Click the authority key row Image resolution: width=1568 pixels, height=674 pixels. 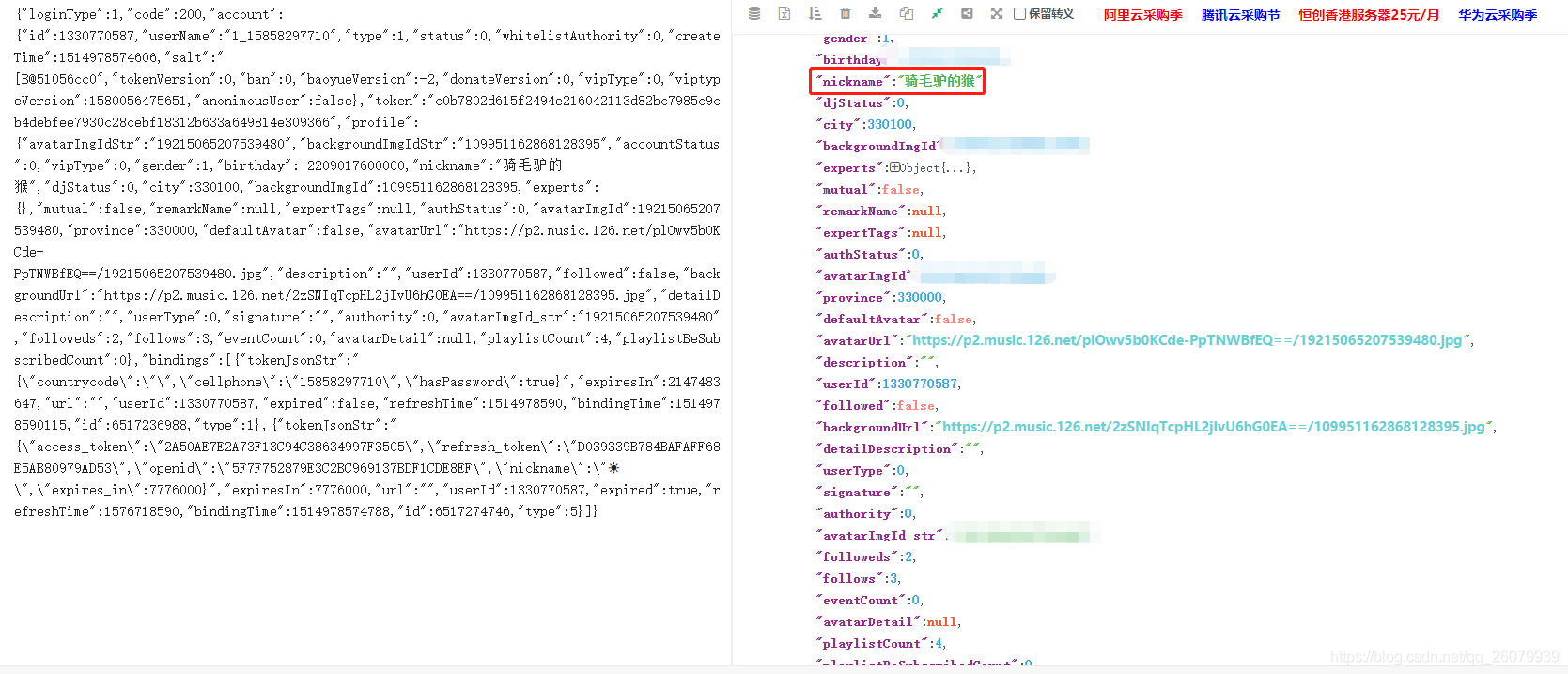(x=865, y=513)
